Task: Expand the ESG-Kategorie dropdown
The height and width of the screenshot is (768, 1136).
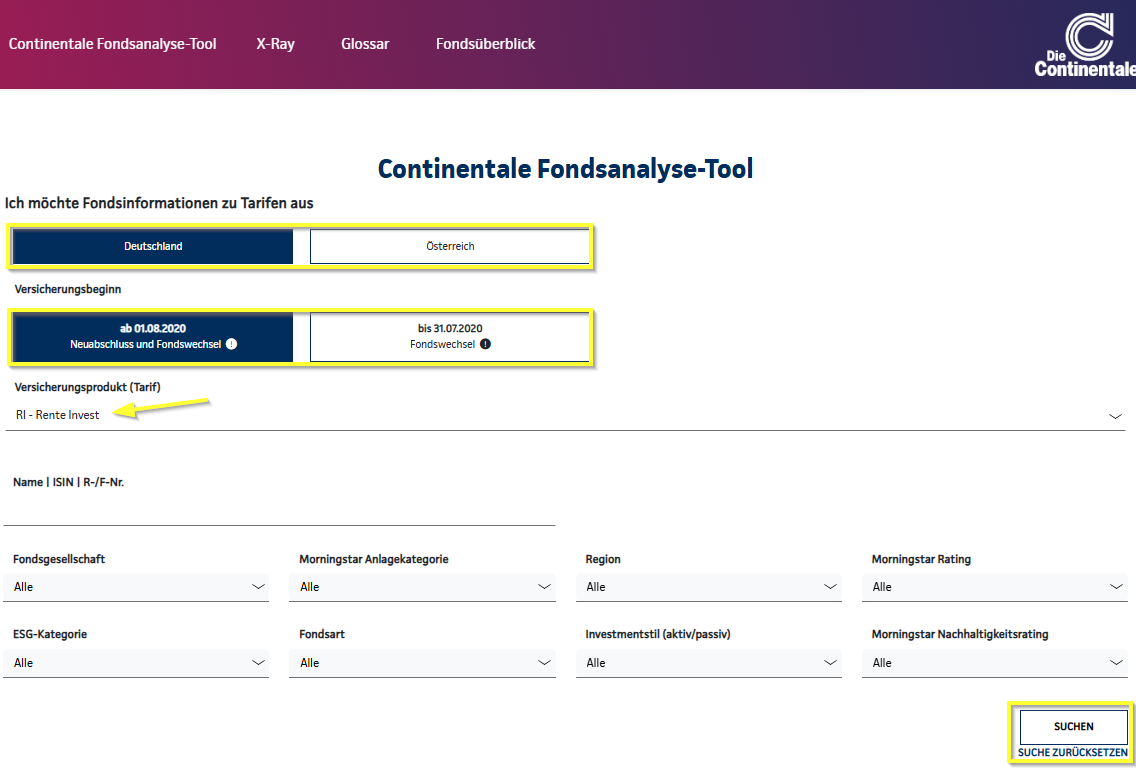Action: 136,663
